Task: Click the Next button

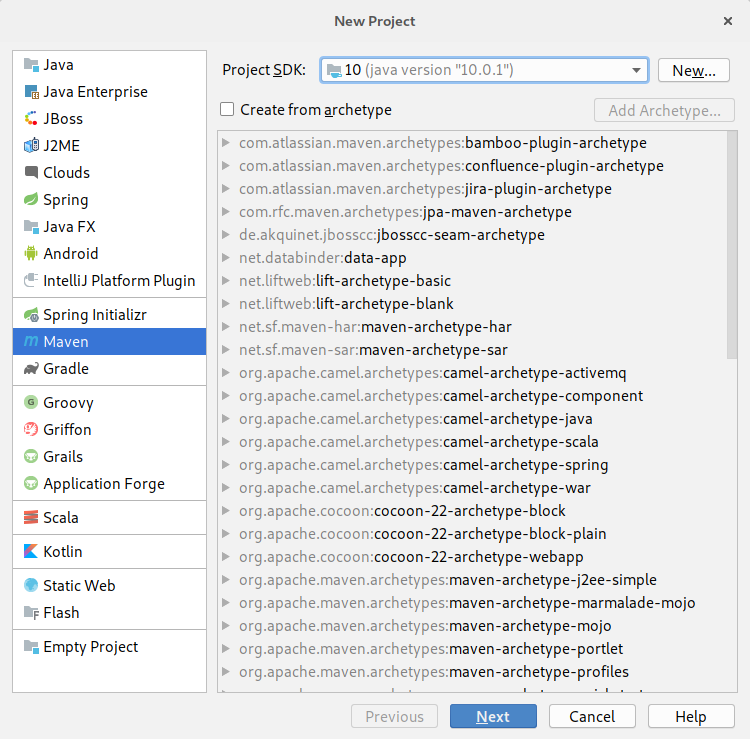Action: 493,716
